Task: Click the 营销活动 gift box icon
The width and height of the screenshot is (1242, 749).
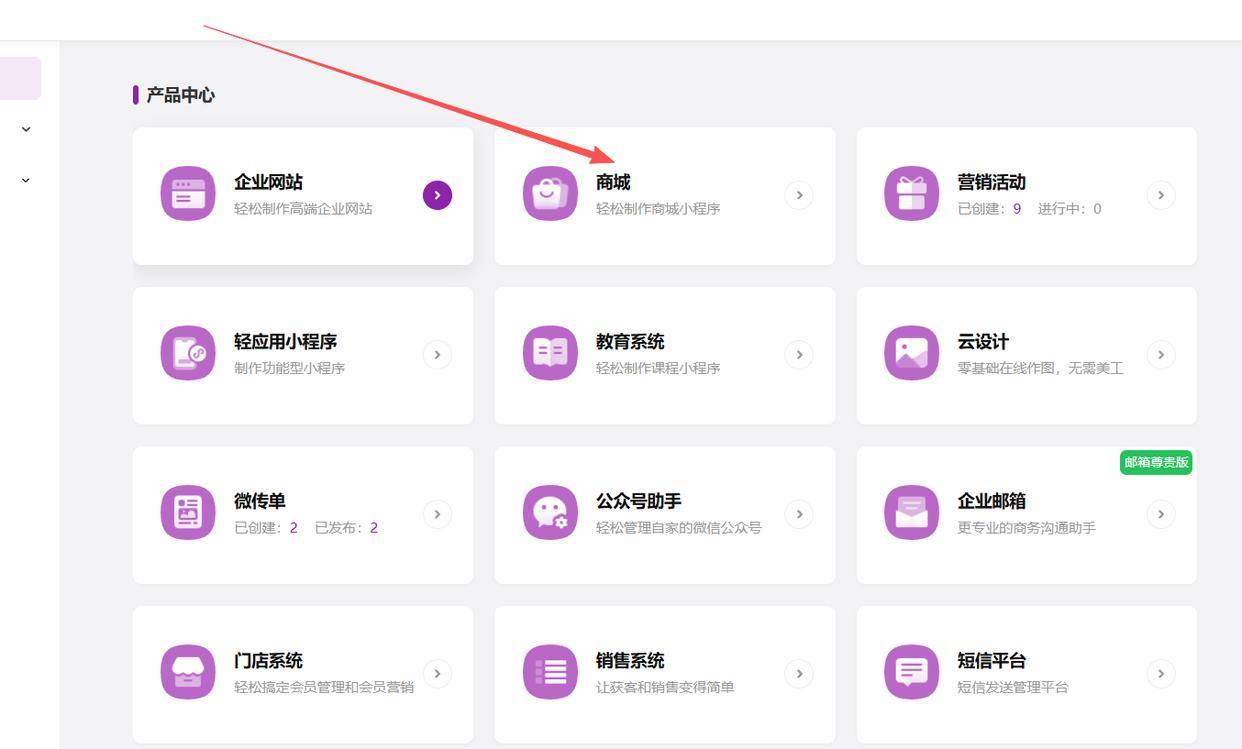Action: click(911, 194)
